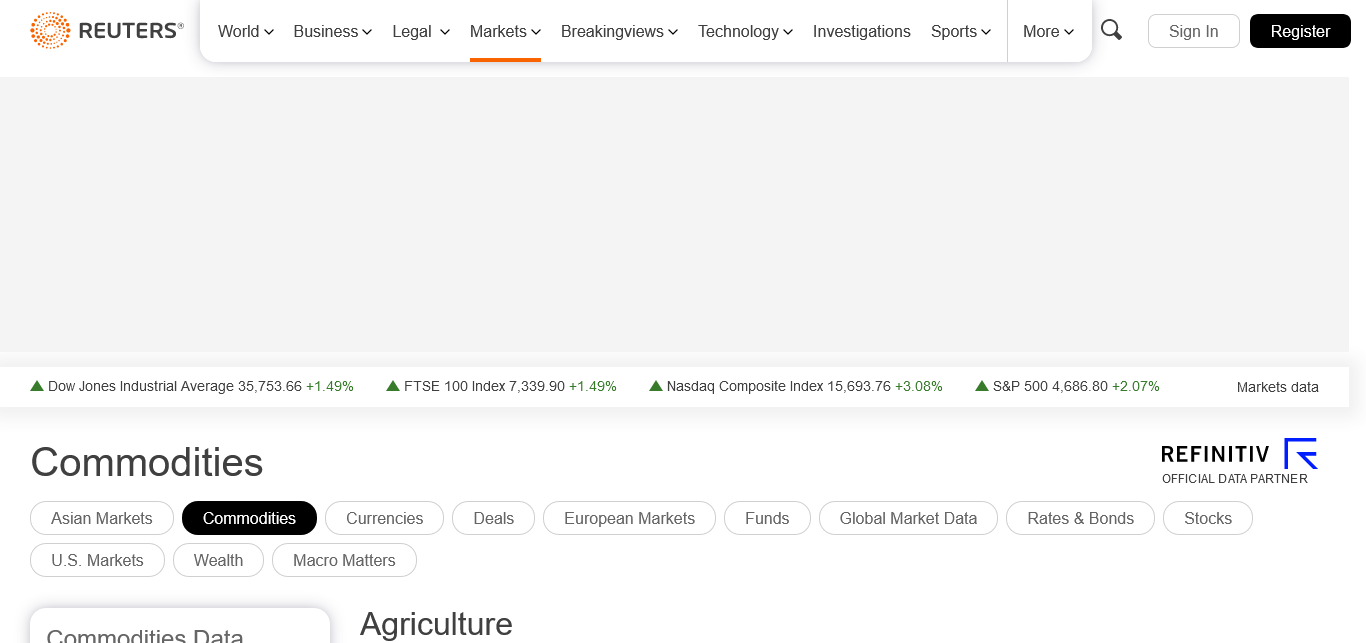The width and height of the screenshot is (1366, 643).
Task: Click the Dow Jones green up-arrow ticker
Action: (x=37, y=386)
